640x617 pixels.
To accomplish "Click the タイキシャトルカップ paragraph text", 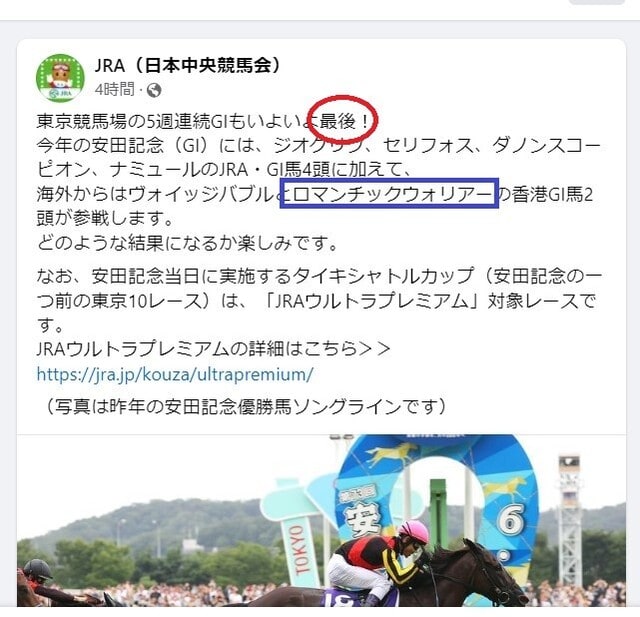I will [319, 300].
